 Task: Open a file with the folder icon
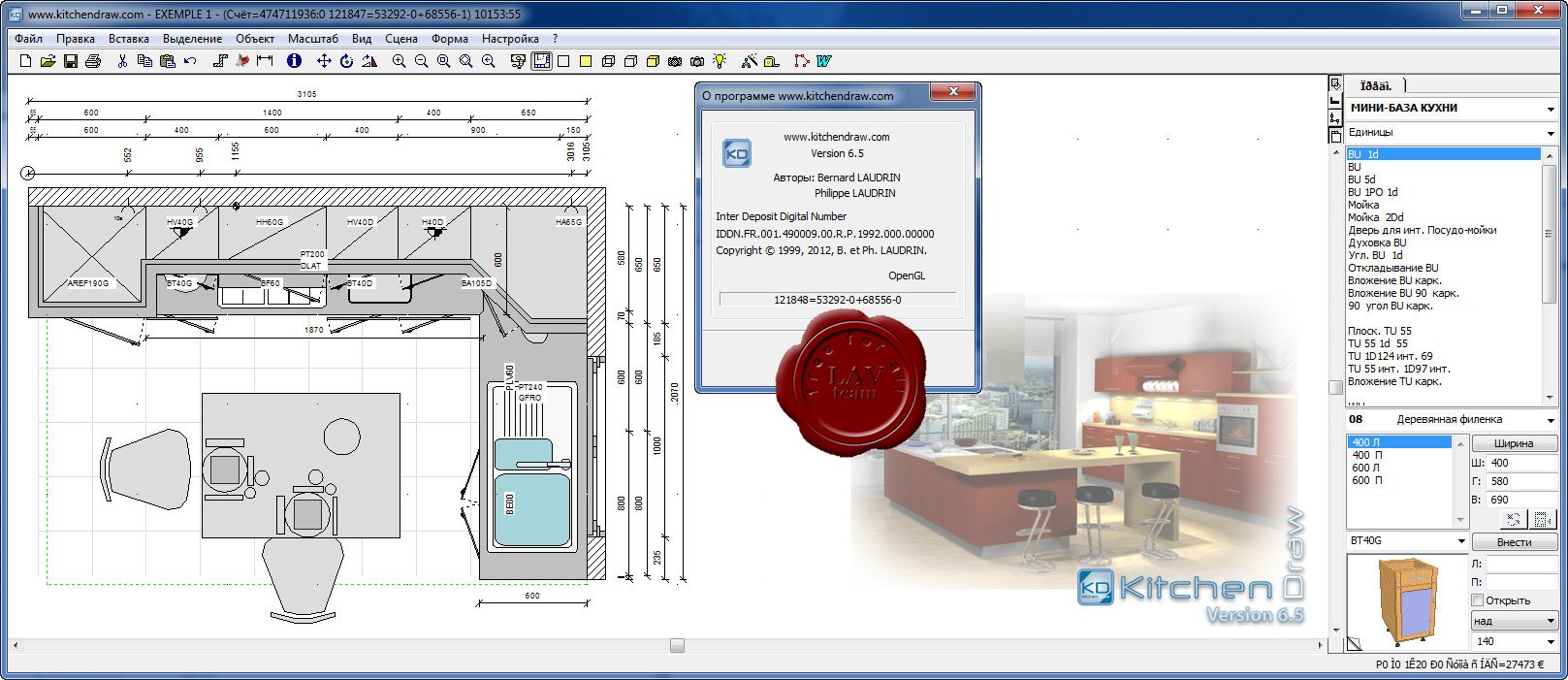coord(48,61)
